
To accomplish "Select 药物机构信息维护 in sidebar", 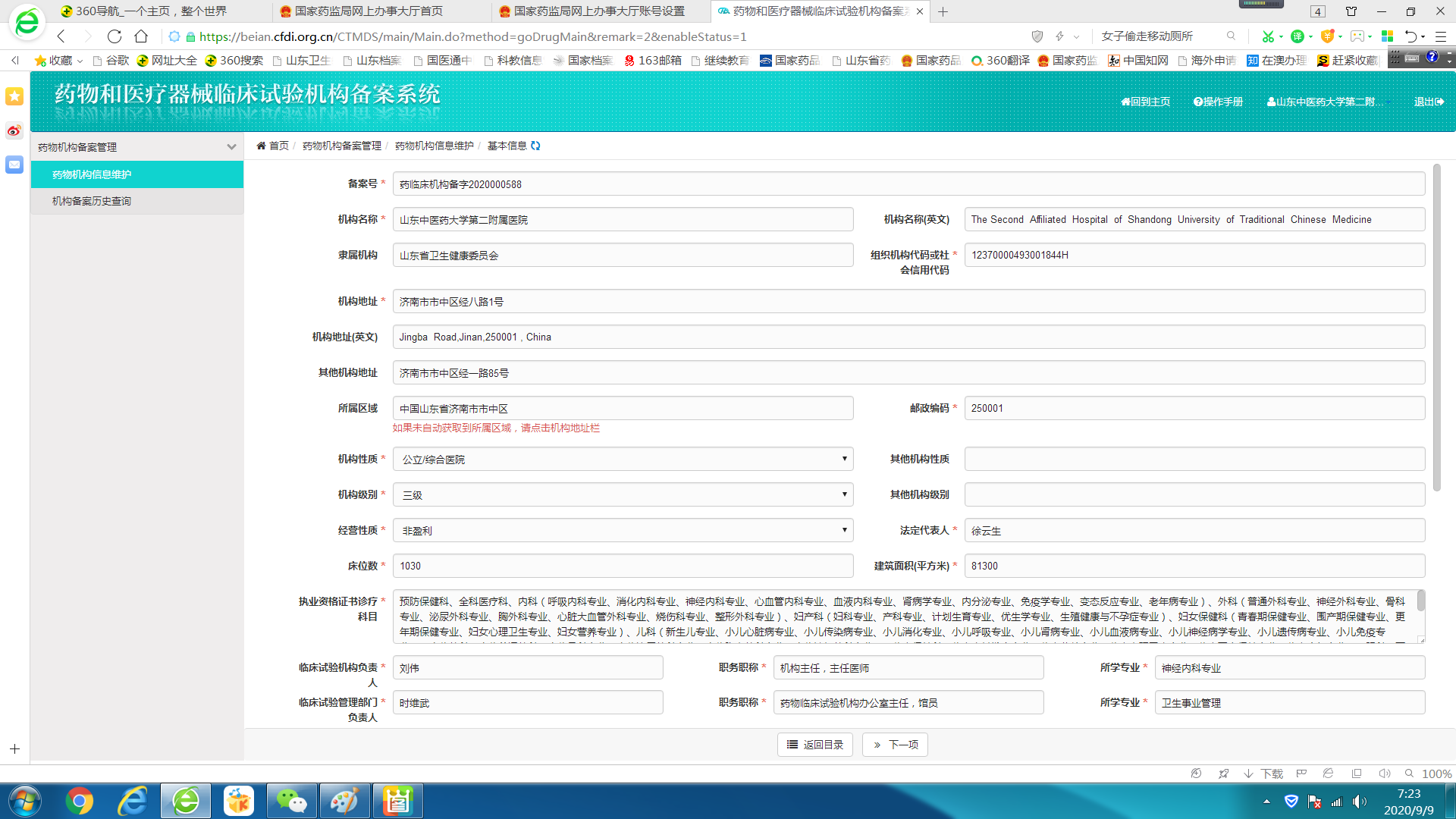I will point(137,174).
